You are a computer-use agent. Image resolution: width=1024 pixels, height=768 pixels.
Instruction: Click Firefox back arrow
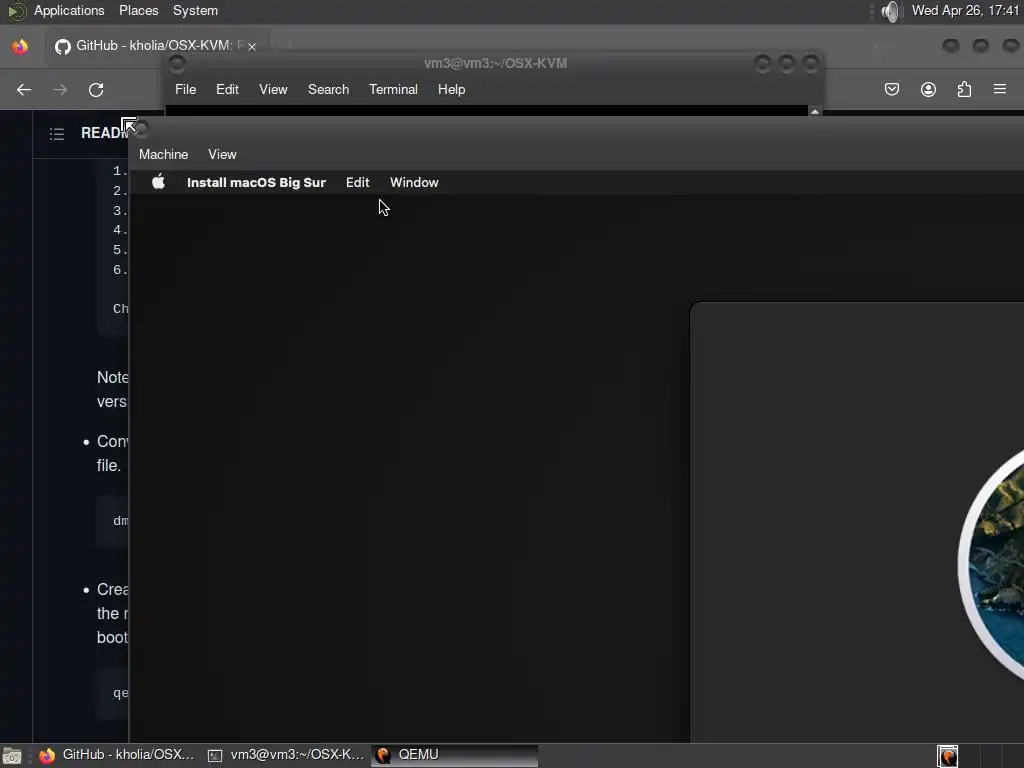point(24,89)
